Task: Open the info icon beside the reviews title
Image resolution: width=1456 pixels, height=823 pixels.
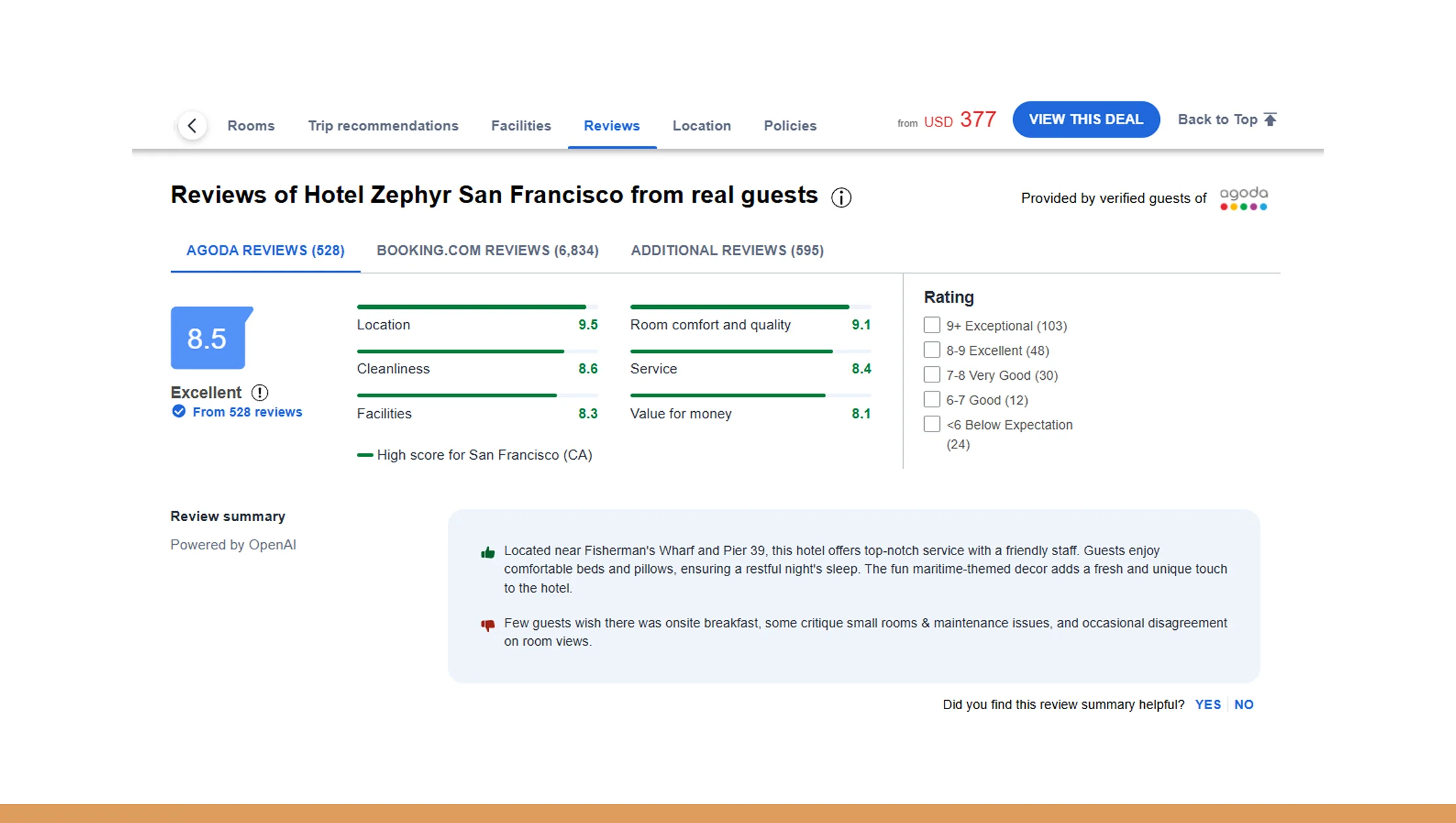Action: 840,197
